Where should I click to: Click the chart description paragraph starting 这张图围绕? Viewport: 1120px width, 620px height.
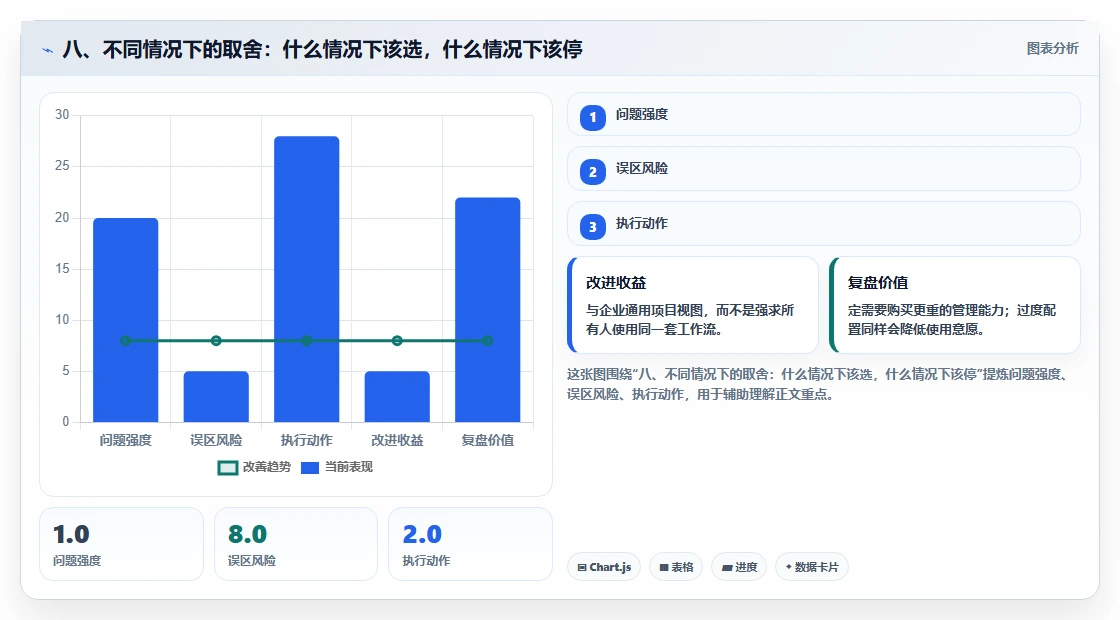pos(819,384)
